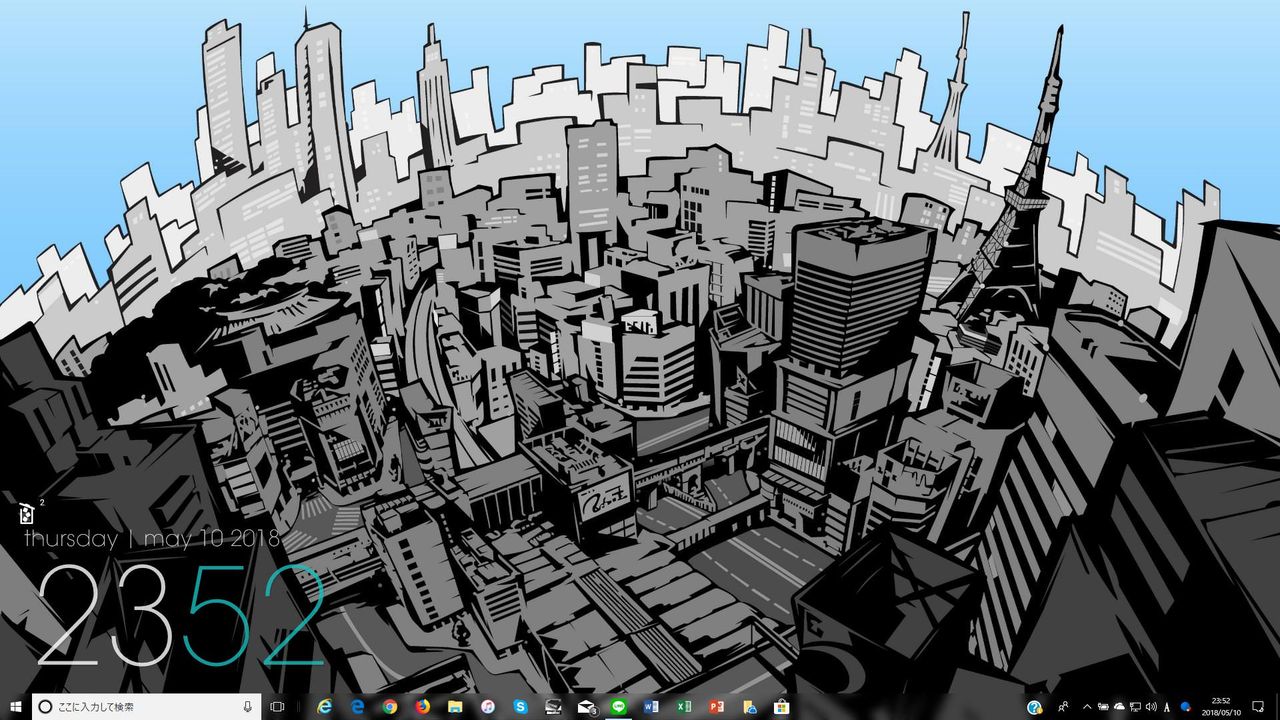Open Google Chrome from the taskbar
This screenshot has height=720, width=1280.
(x=390, y=706)
